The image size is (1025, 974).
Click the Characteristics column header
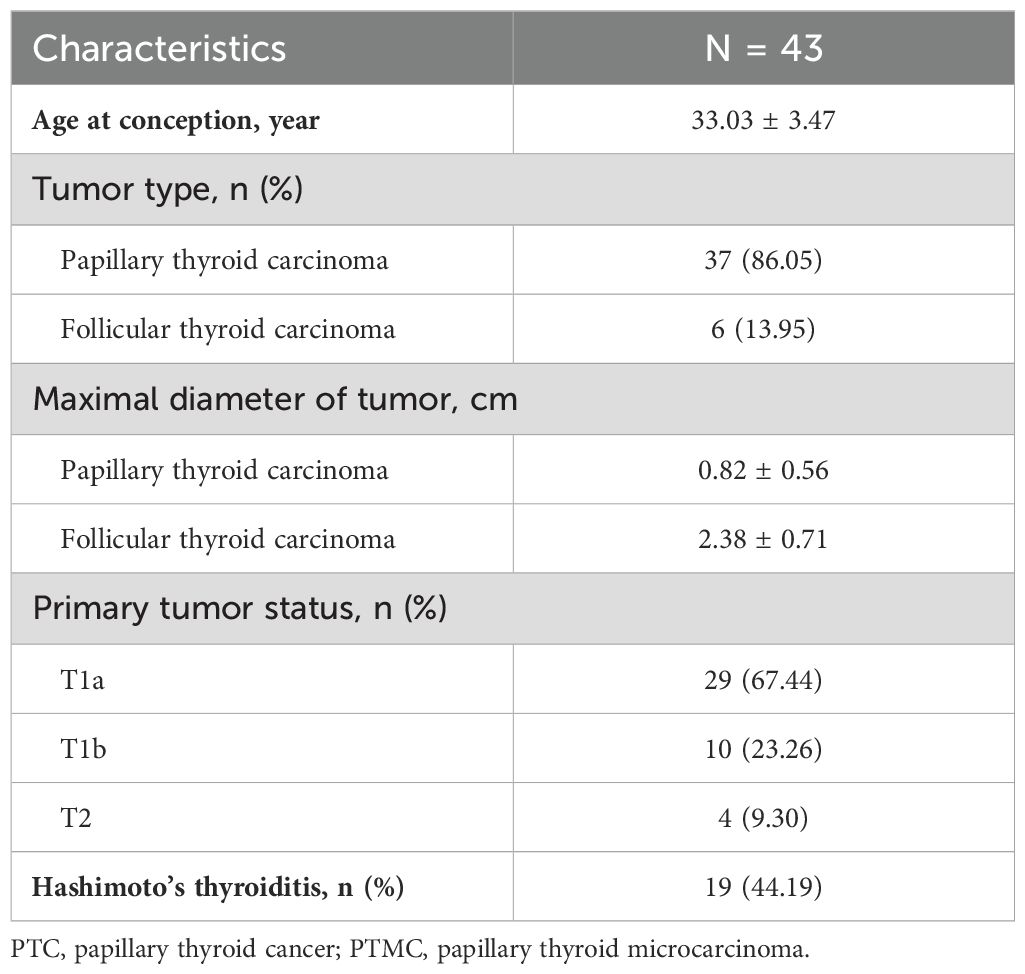click(x=159, y=48)
